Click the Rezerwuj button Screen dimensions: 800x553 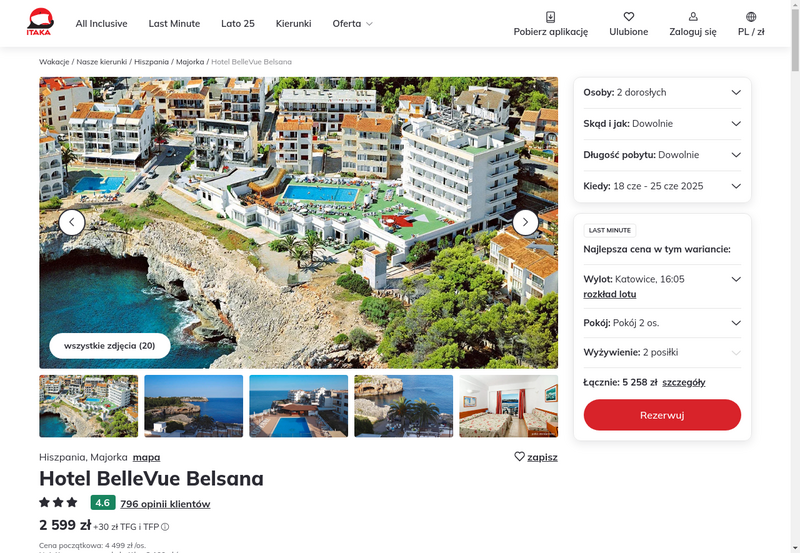pyautogui.click(x=662, y=415)
